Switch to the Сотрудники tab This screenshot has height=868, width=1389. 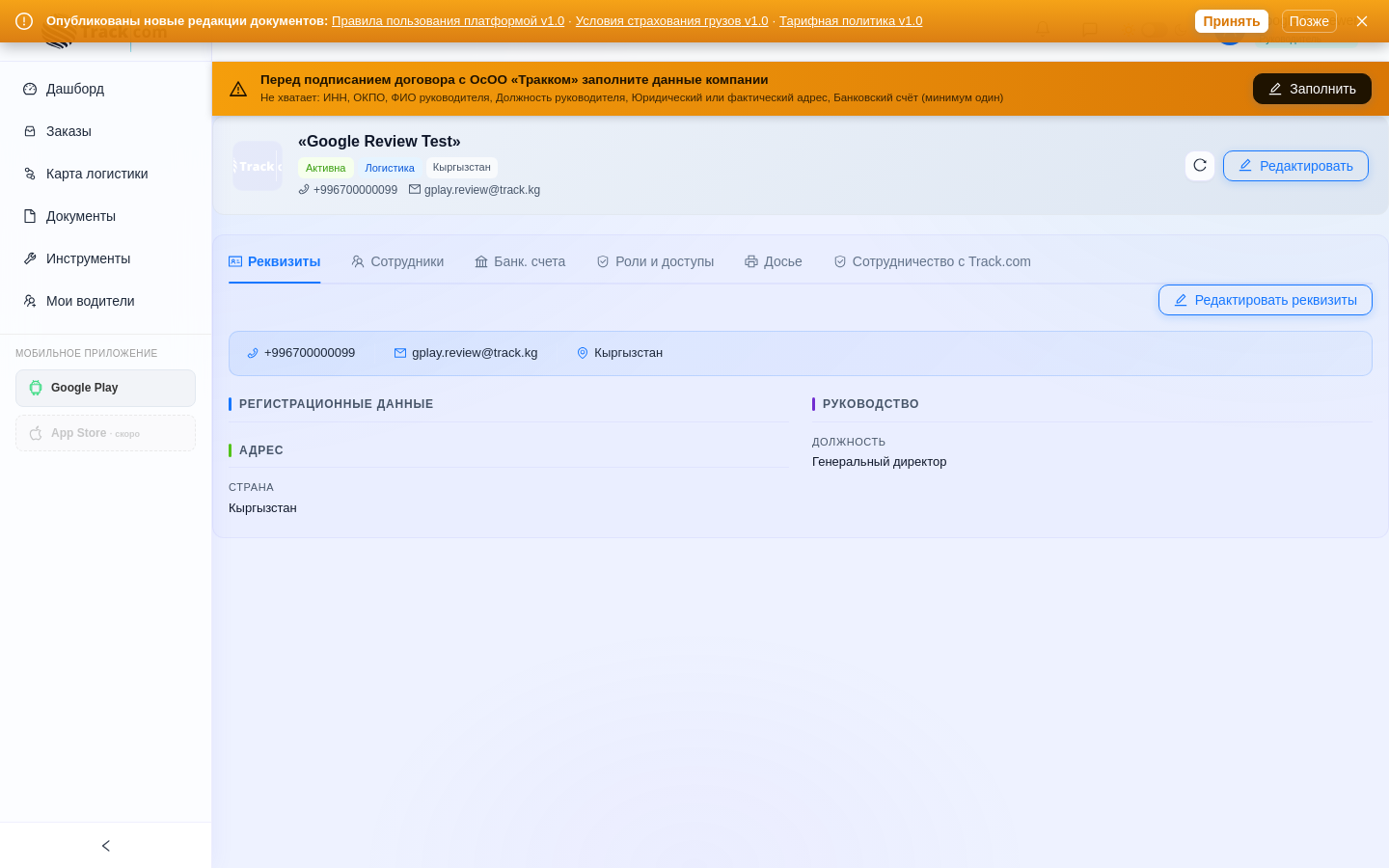pyautogui.click(x=397, y=261)
